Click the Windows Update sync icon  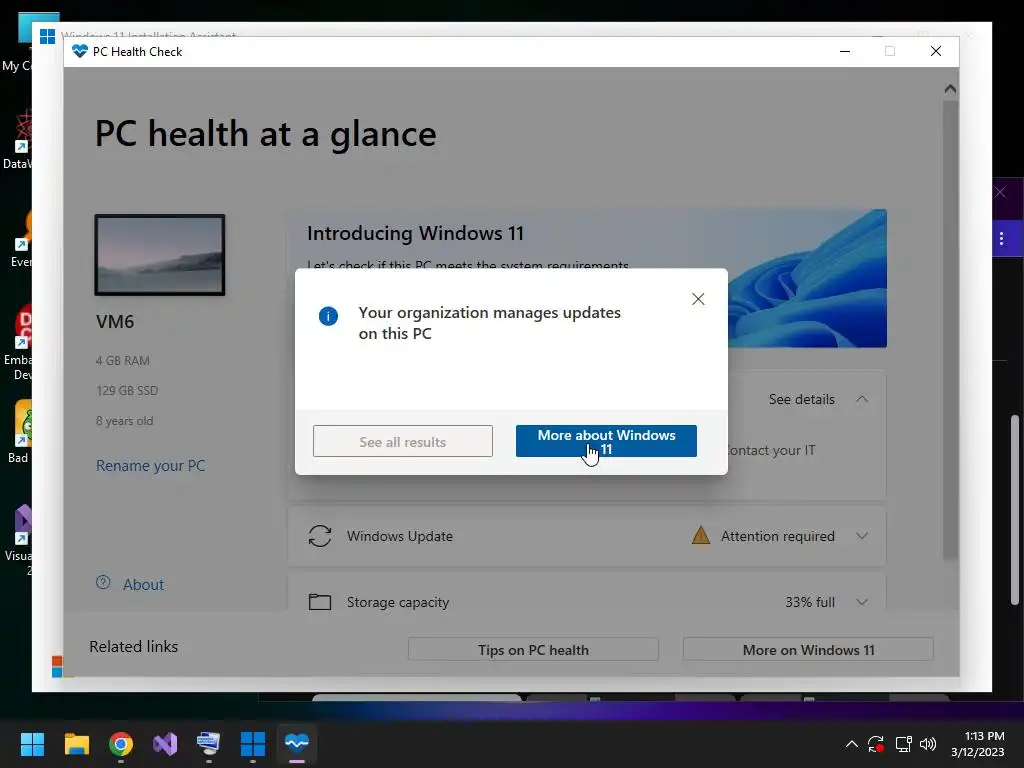(x=320, y=536)
